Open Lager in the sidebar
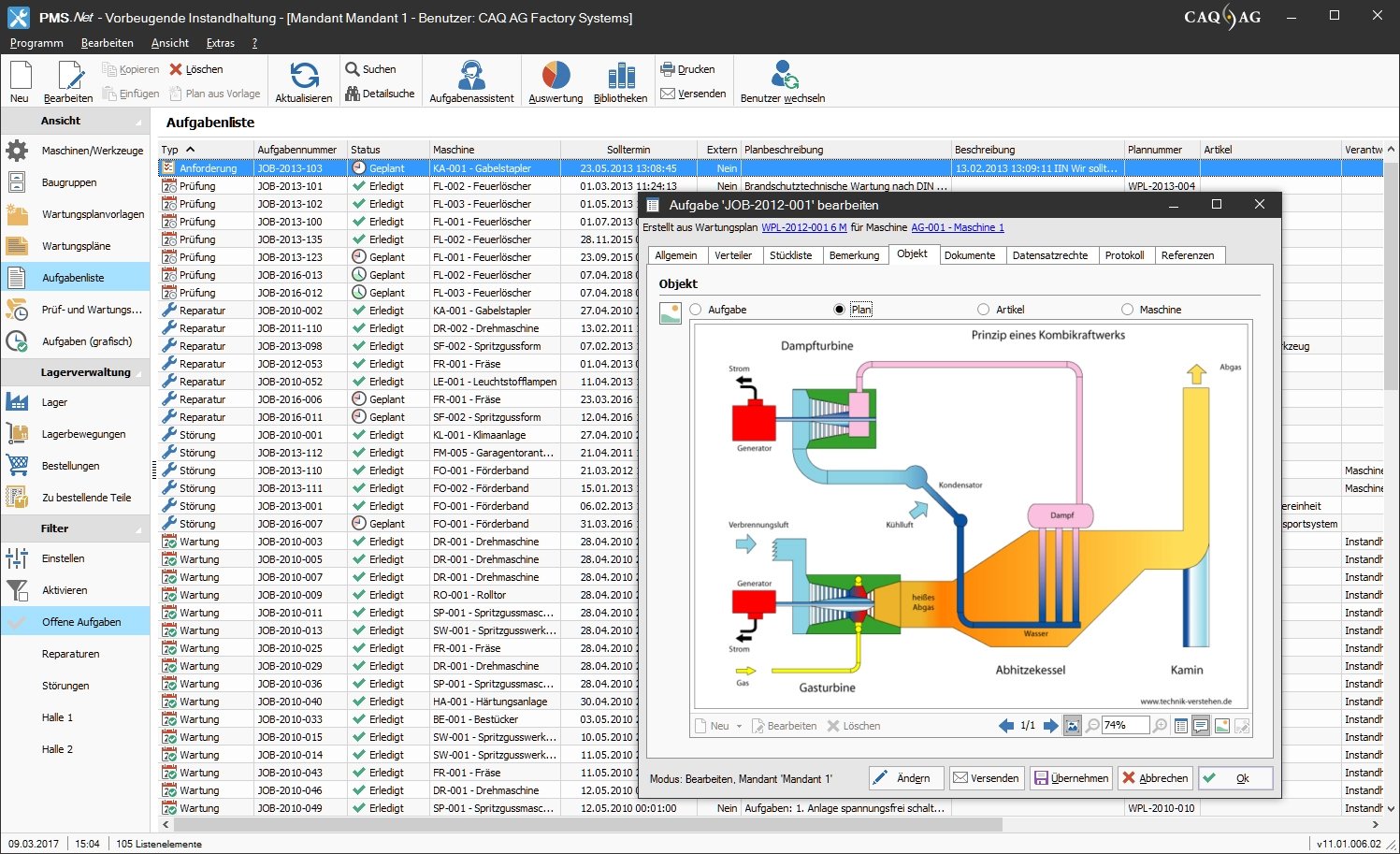 tap(75, 402)
